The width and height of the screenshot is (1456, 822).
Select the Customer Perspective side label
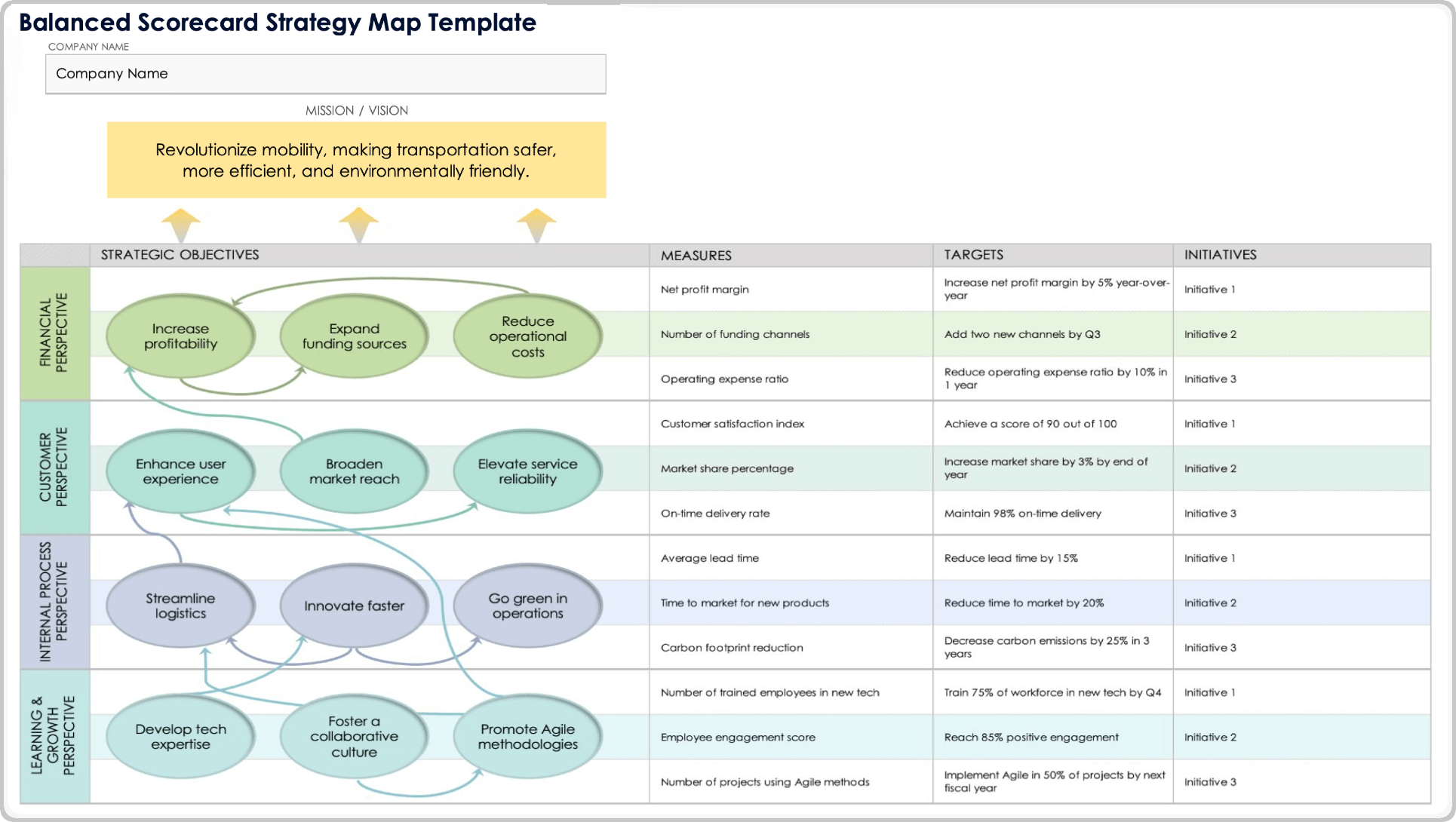coord(54,468)
